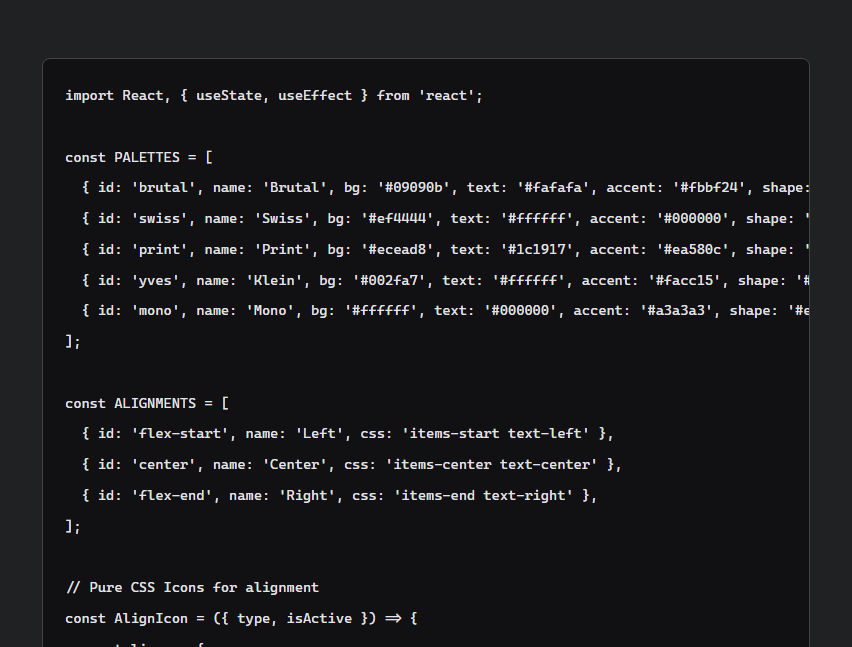
Task: Click the 'flex-start' alignment line
Action: point(348,434)
